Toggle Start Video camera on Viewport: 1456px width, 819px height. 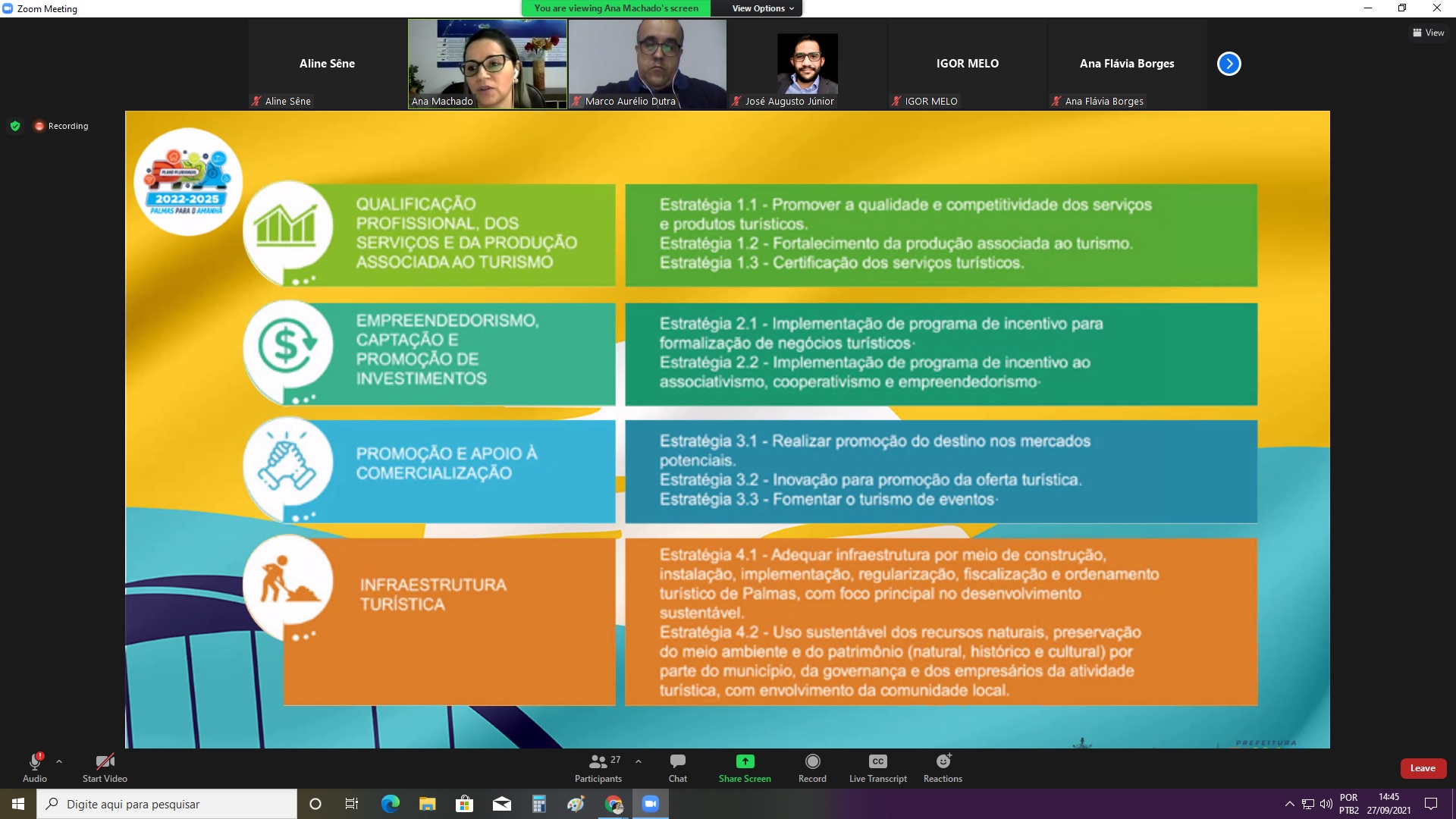(105, 766)
